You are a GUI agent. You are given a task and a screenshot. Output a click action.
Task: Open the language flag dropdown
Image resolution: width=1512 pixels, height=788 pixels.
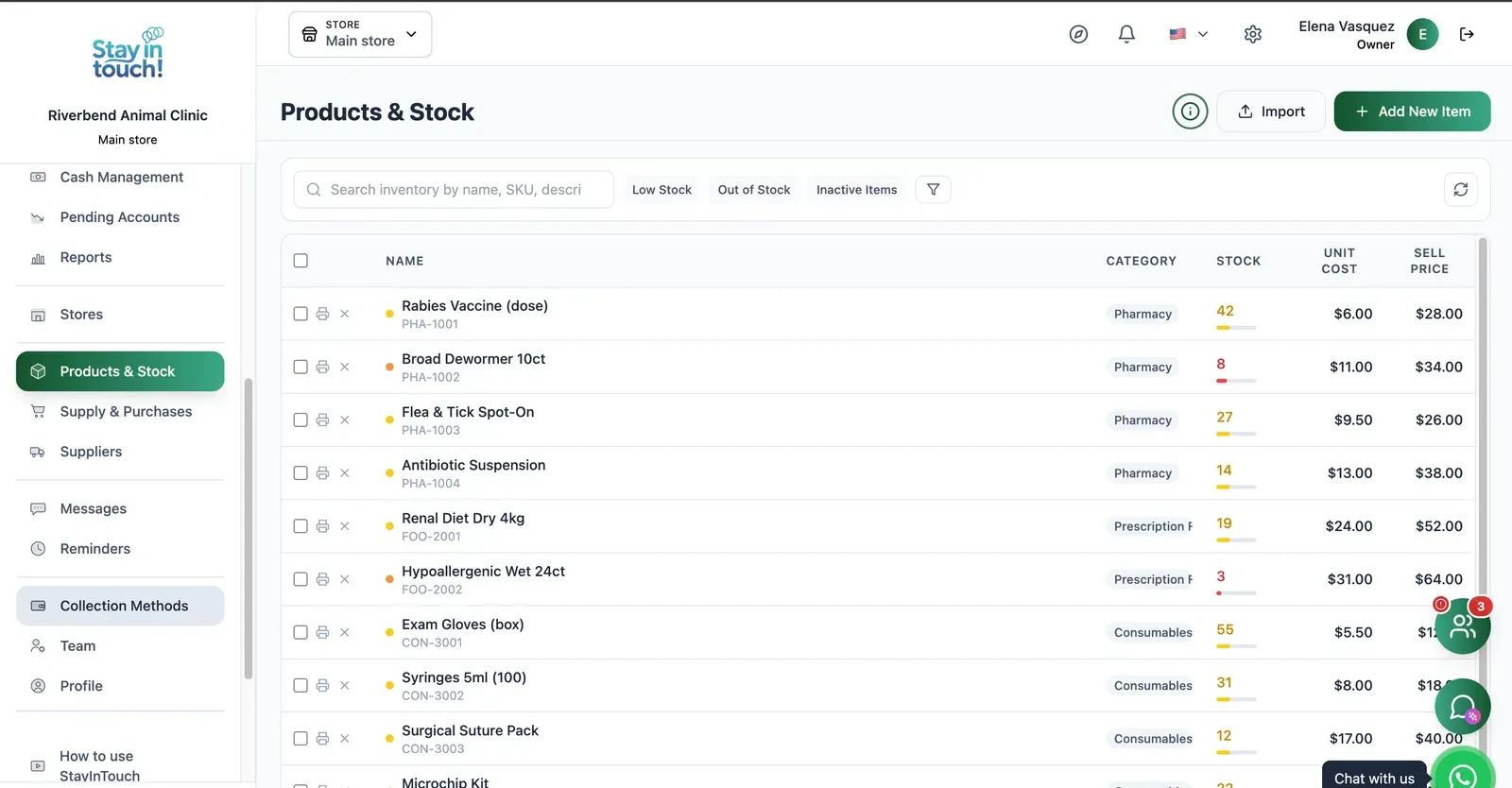1189,34
